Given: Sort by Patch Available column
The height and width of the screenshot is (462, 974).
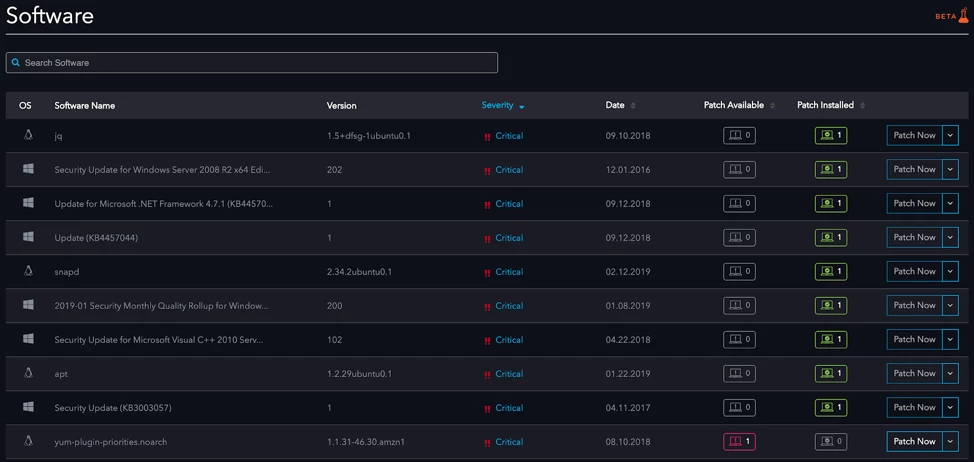Looking at the screenshot, I should (x=739, y=106).
